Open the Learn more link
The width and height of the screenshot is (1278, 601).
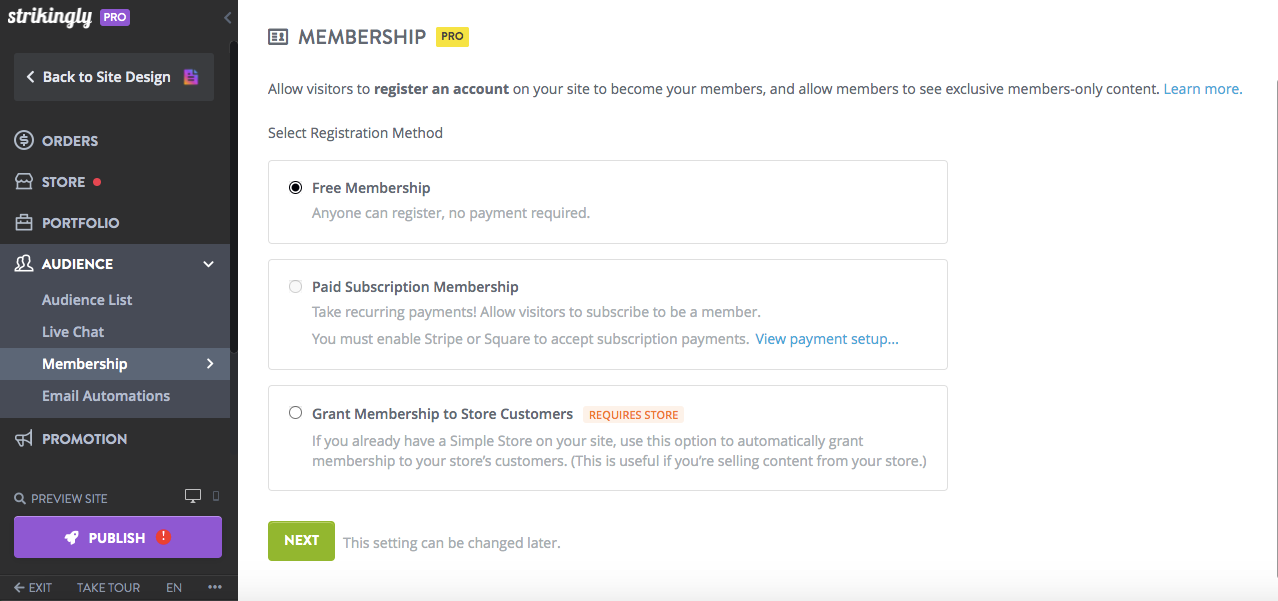pyautogui.click(x=1201, y=88)
